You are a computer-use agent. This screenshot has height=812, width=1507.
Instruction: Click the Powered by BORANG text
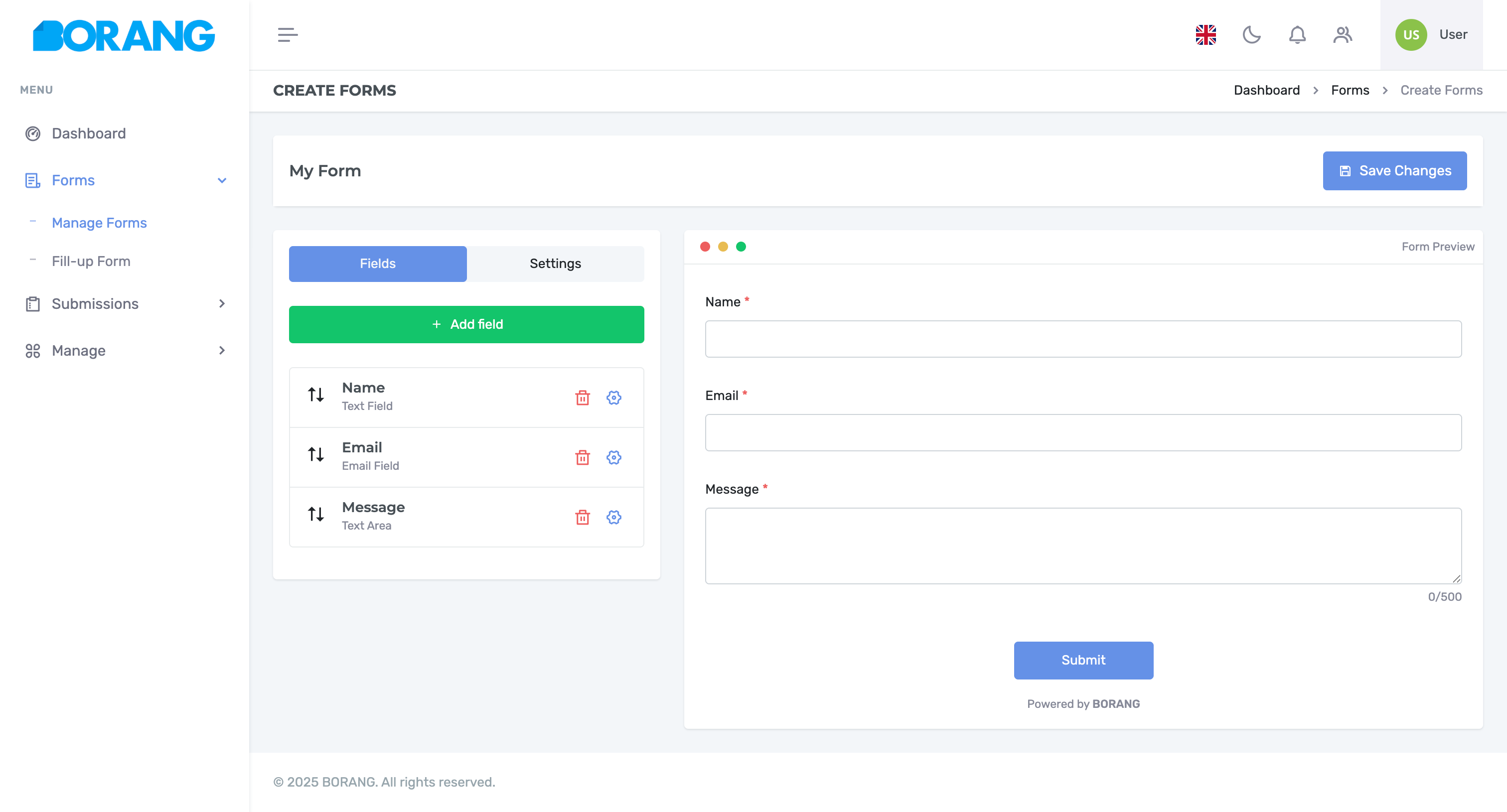(x=1083, y=704)
